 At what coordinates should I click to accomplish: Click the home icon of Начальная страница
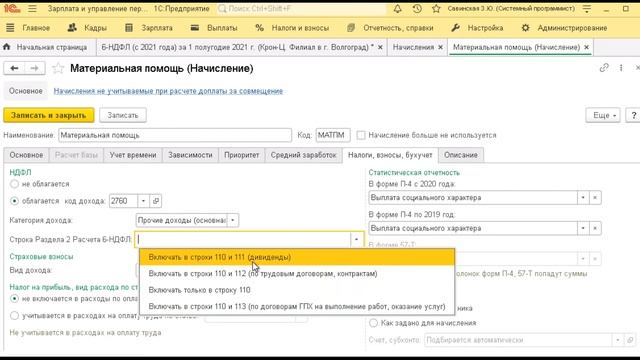click(x=7, y=47)
